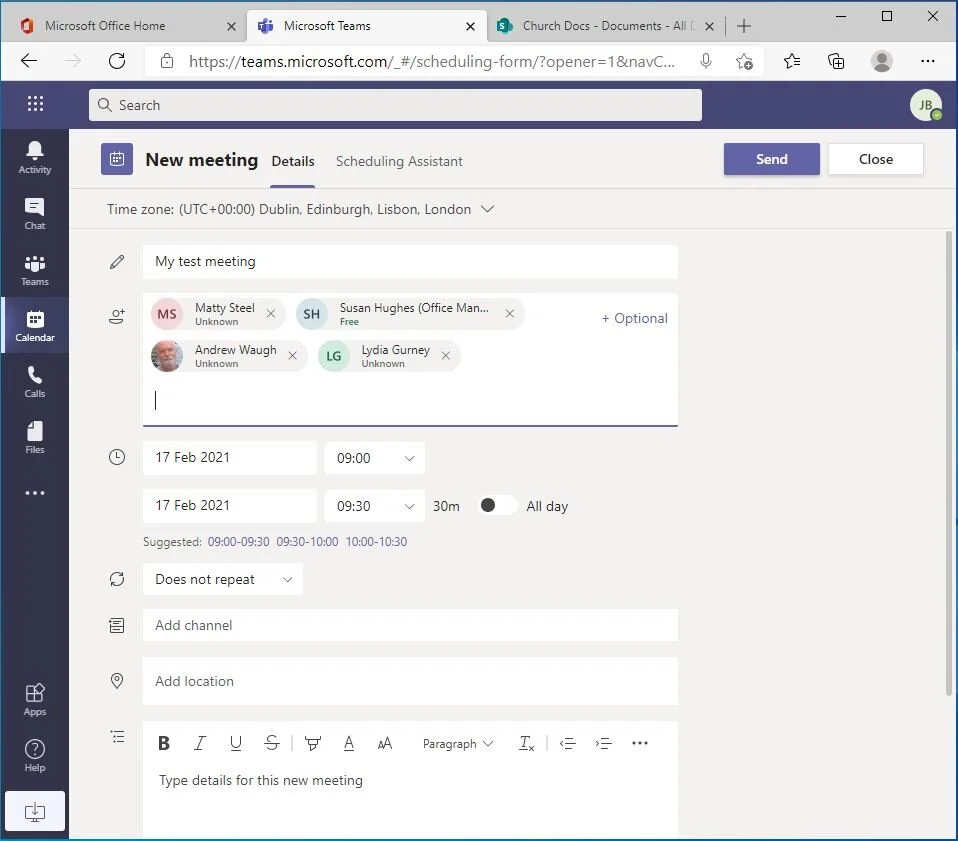
Task: Apply strikethrough formatting
Action: [x=271, y=743]
